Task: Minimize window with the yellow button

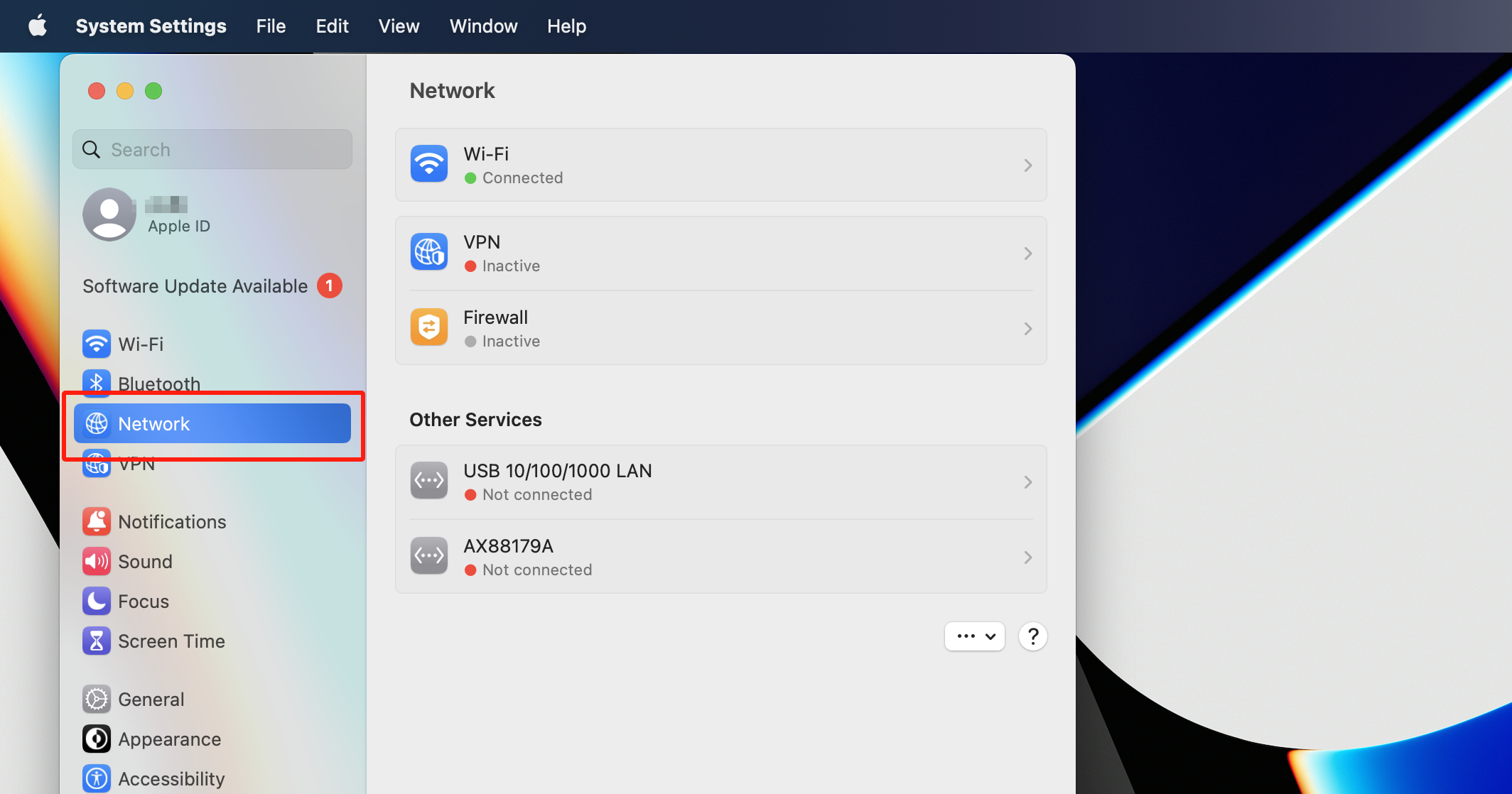Action: 125,91
